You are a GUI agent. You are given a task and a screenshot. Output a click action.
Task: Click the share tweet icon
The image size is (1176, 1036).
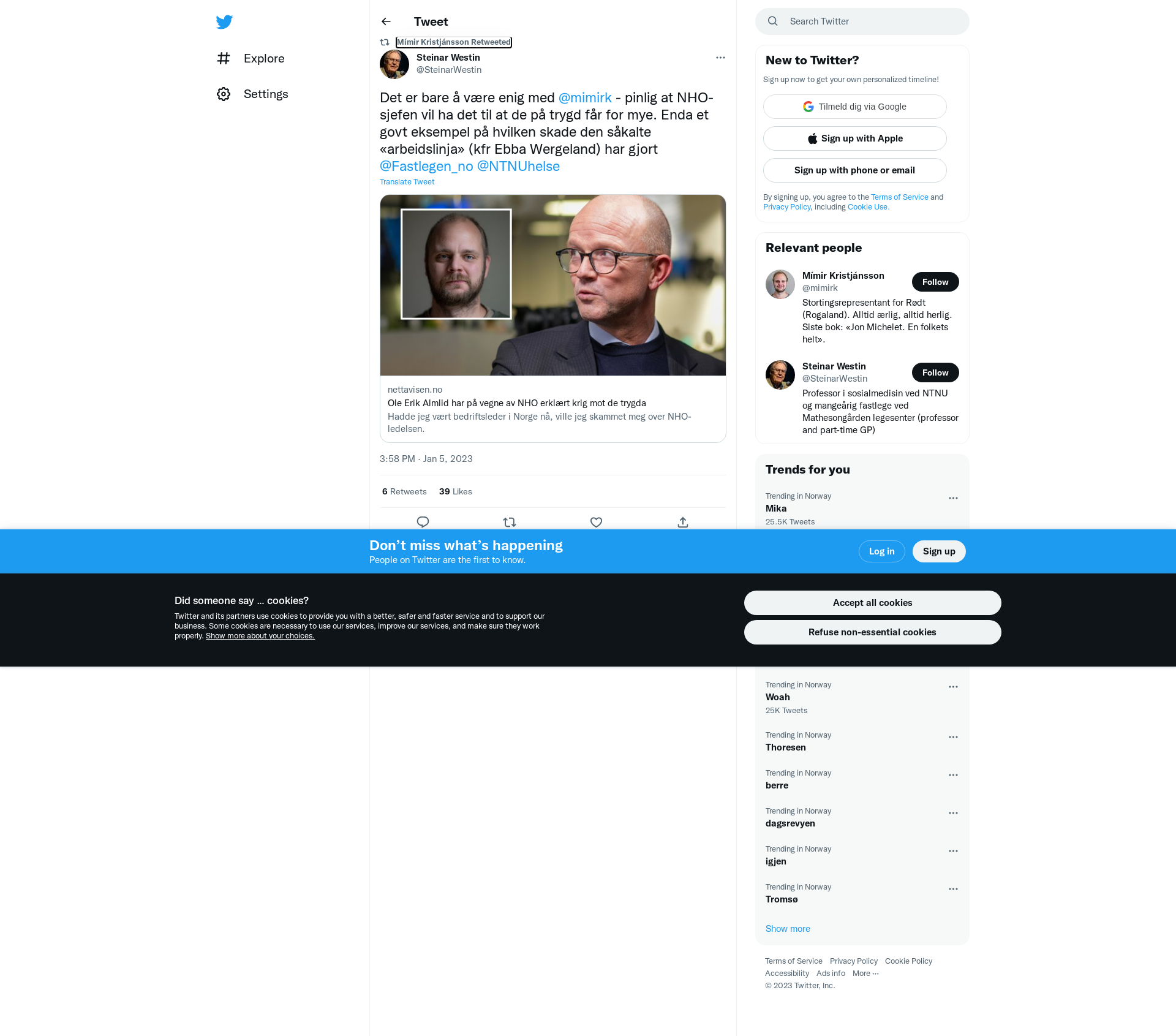coord(683,522)
